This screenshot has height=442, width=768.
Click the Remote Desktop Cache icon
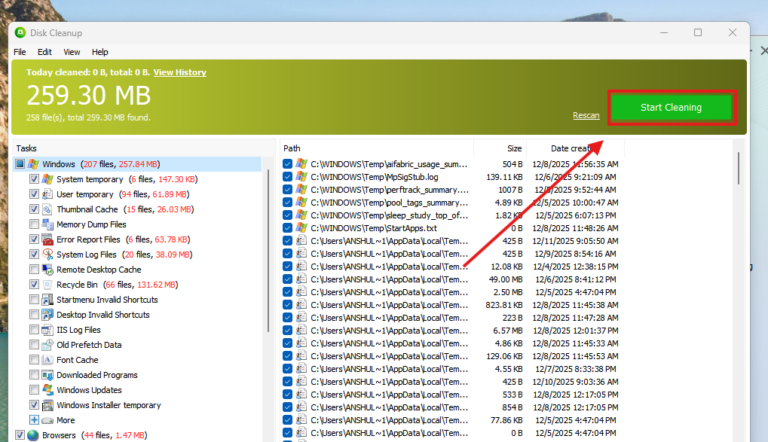click(48, 270)
